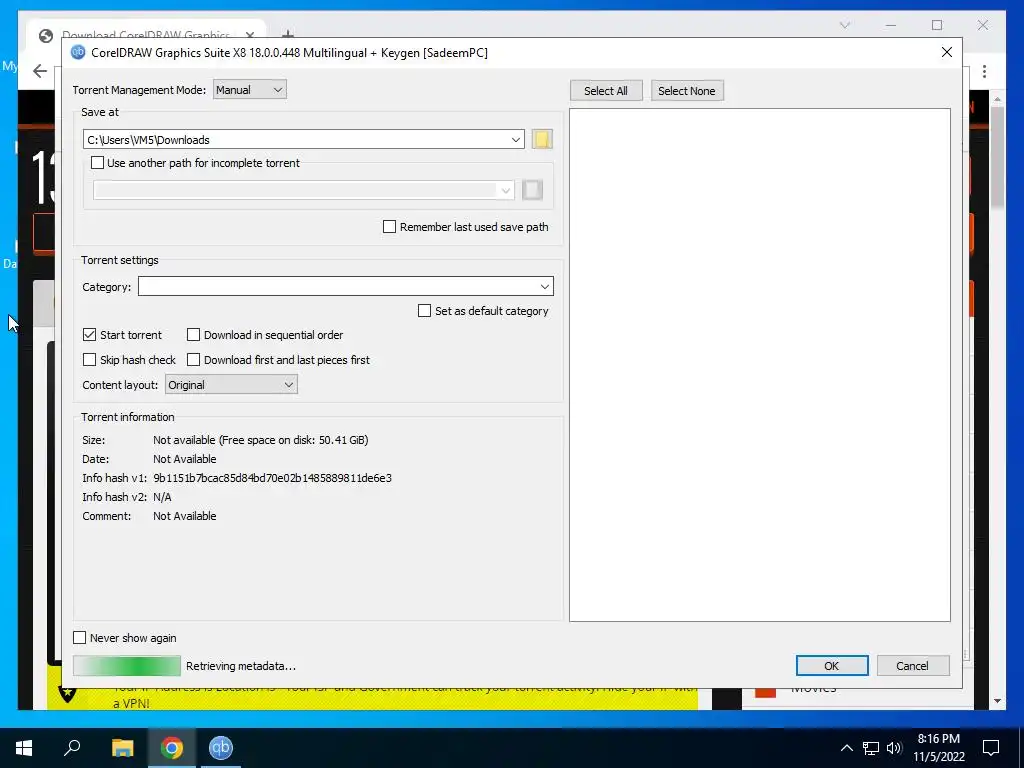Open network status icon in system tray
This screenshot has width=1024, height=768.
(x=871, y=748)
